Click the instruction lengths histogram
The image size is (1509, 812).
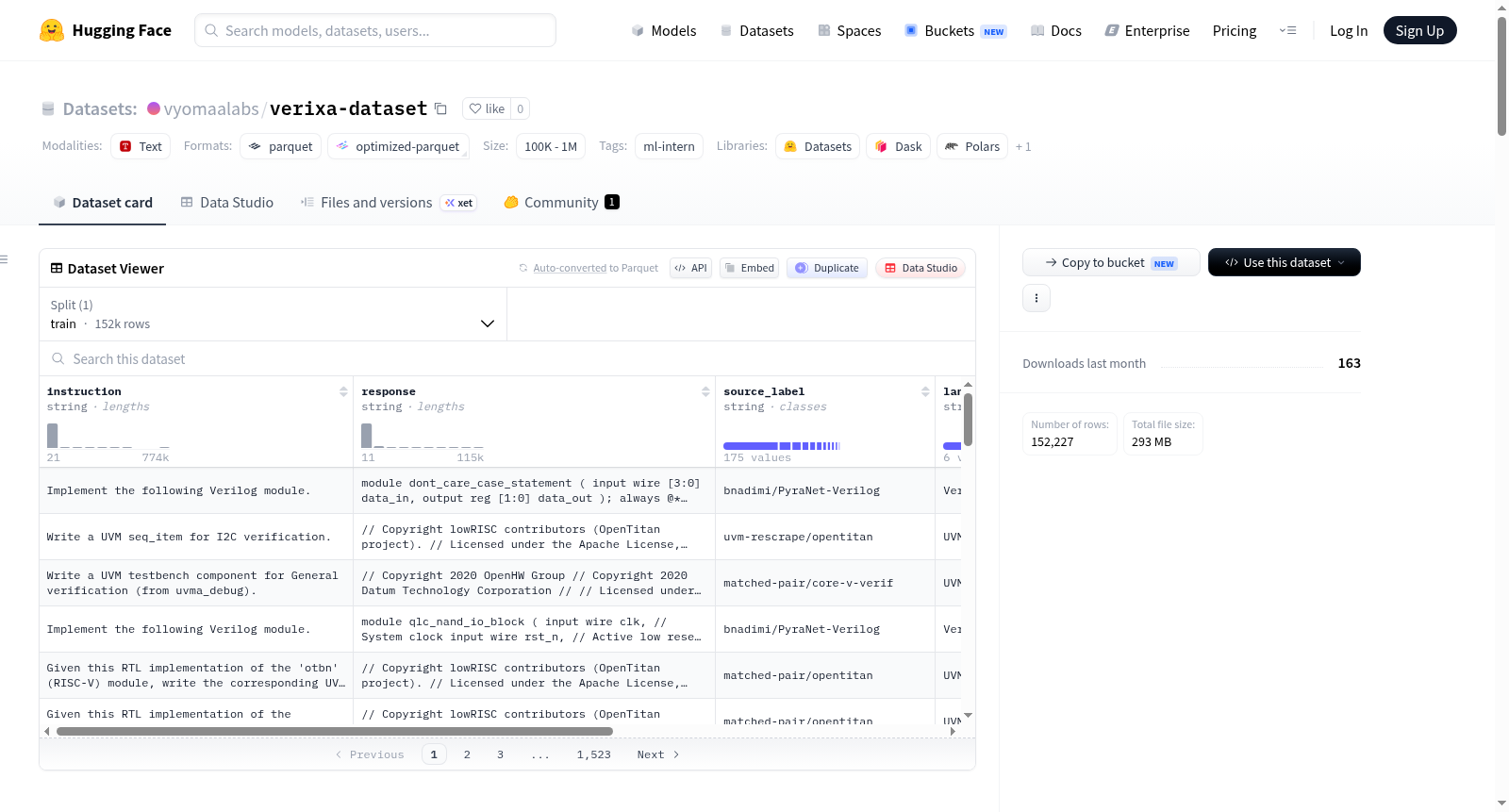tap(108, 436)
